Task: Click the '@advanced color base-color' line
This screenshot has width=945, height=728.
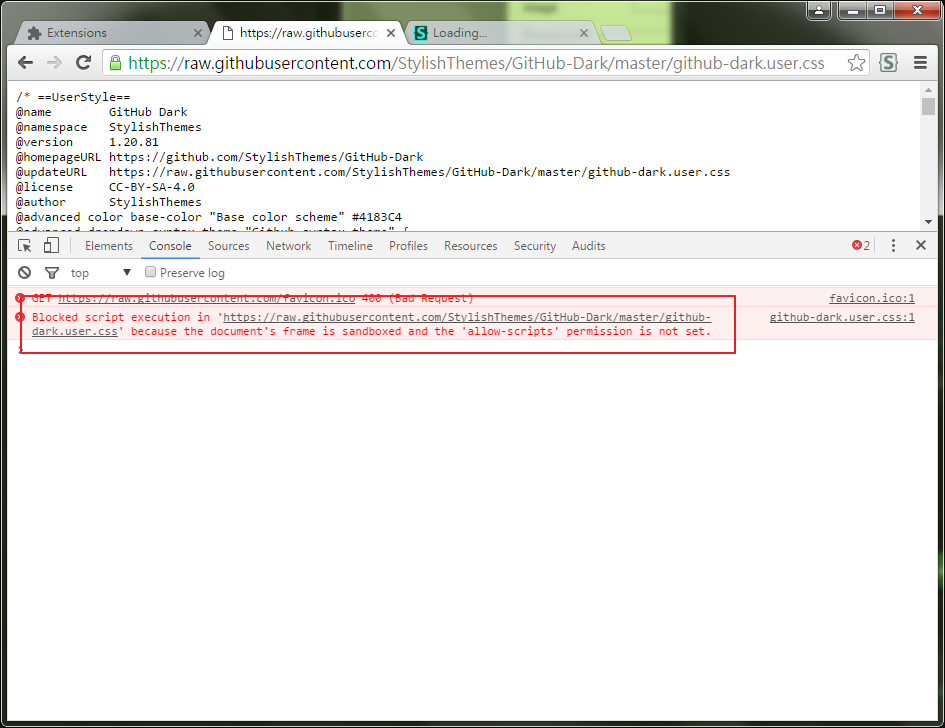Action: tap(209, 217)
